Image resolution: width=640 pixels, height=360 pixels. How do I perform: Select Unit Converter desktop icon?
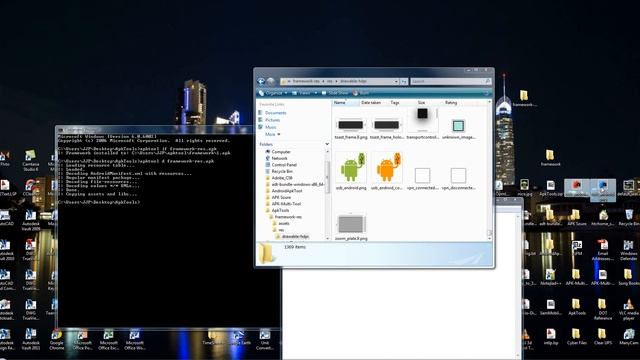(x=264, y=340)
